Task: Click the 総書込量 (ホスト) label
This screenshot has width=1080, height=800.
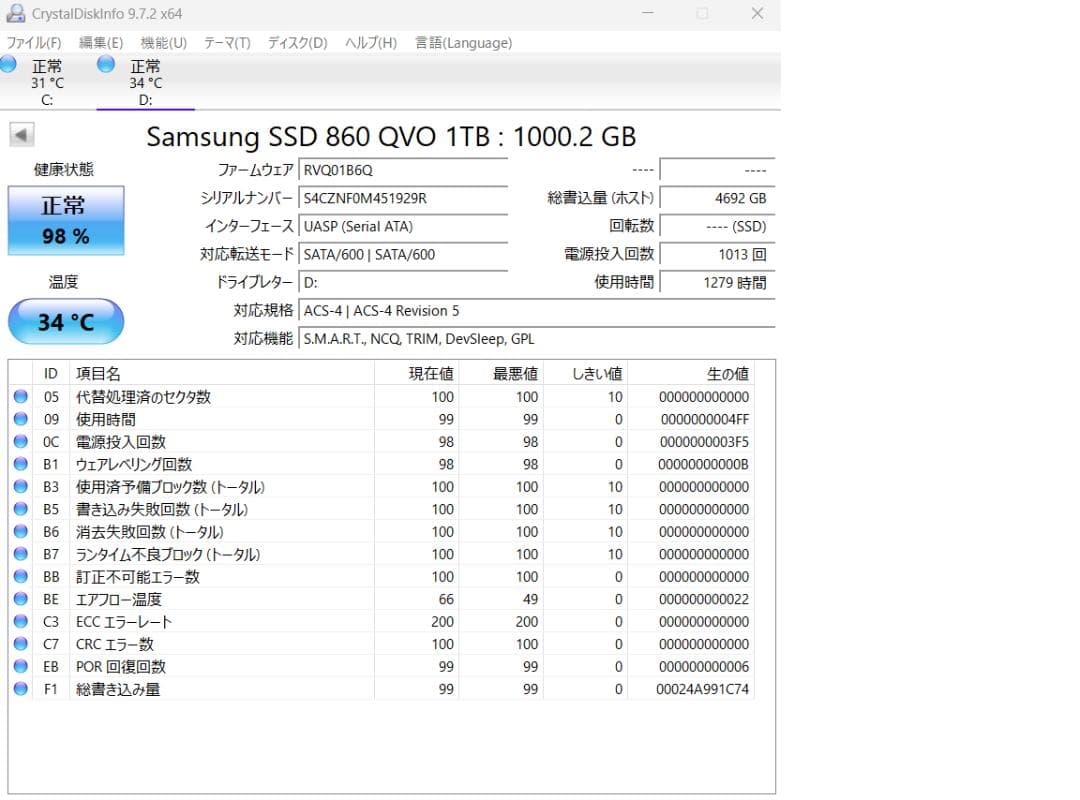Action: (x=601, y=198)
